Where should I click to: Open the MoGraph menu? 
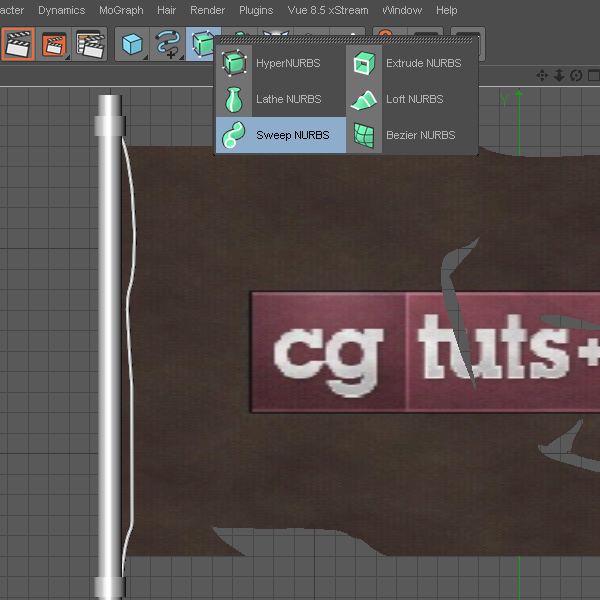(x=121, y=10)
